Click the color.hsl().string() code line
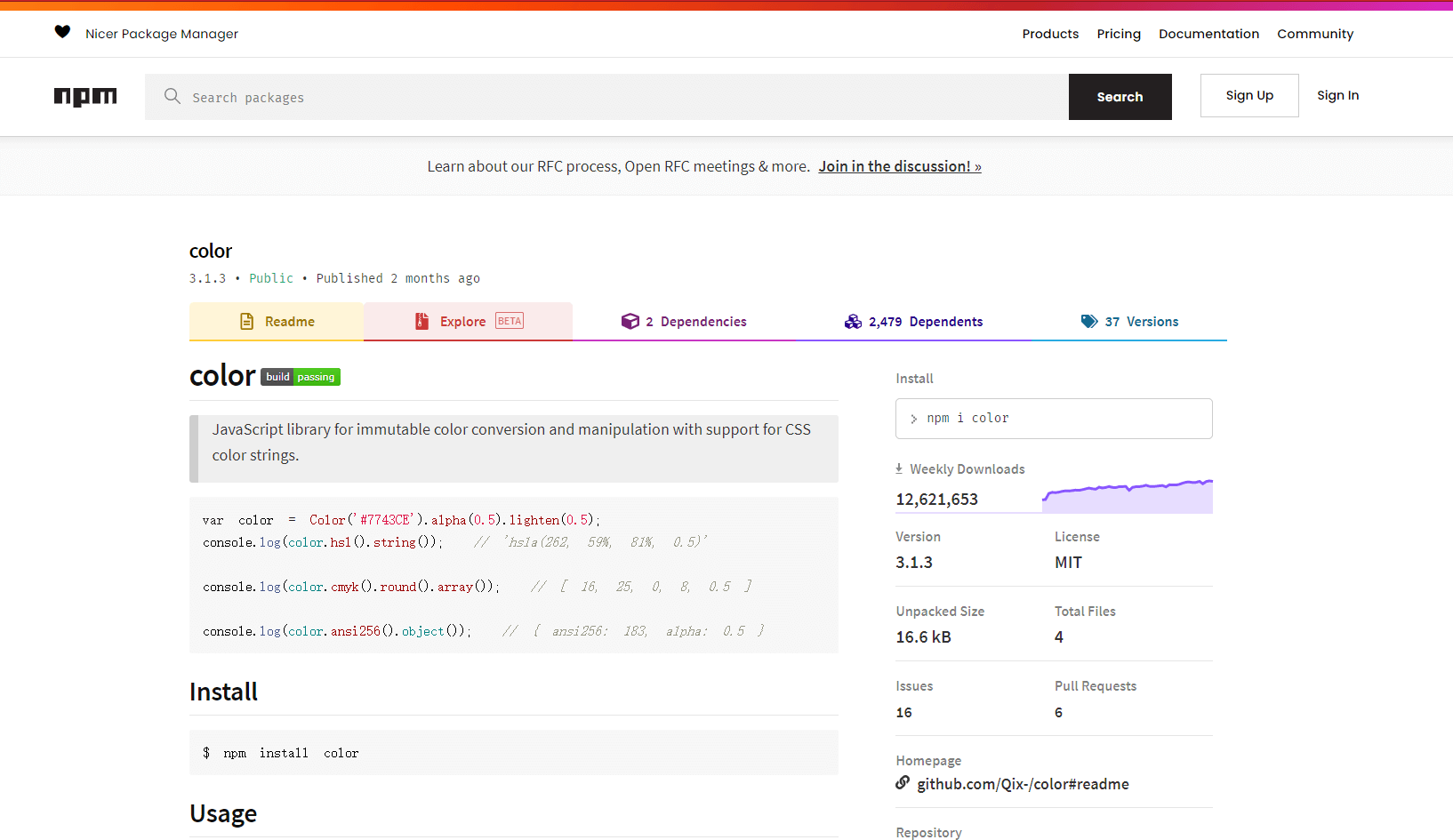Screen dimensions: 1453x840 455,542
